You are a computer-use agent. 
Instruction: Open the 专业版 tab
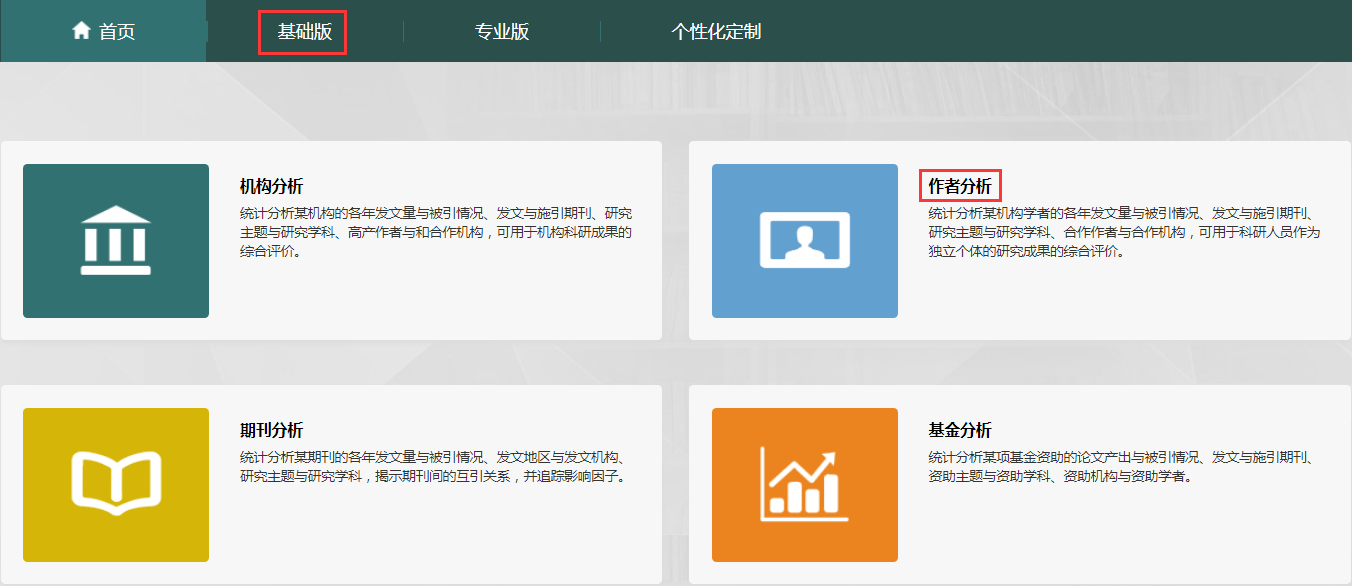pos(501,32)
